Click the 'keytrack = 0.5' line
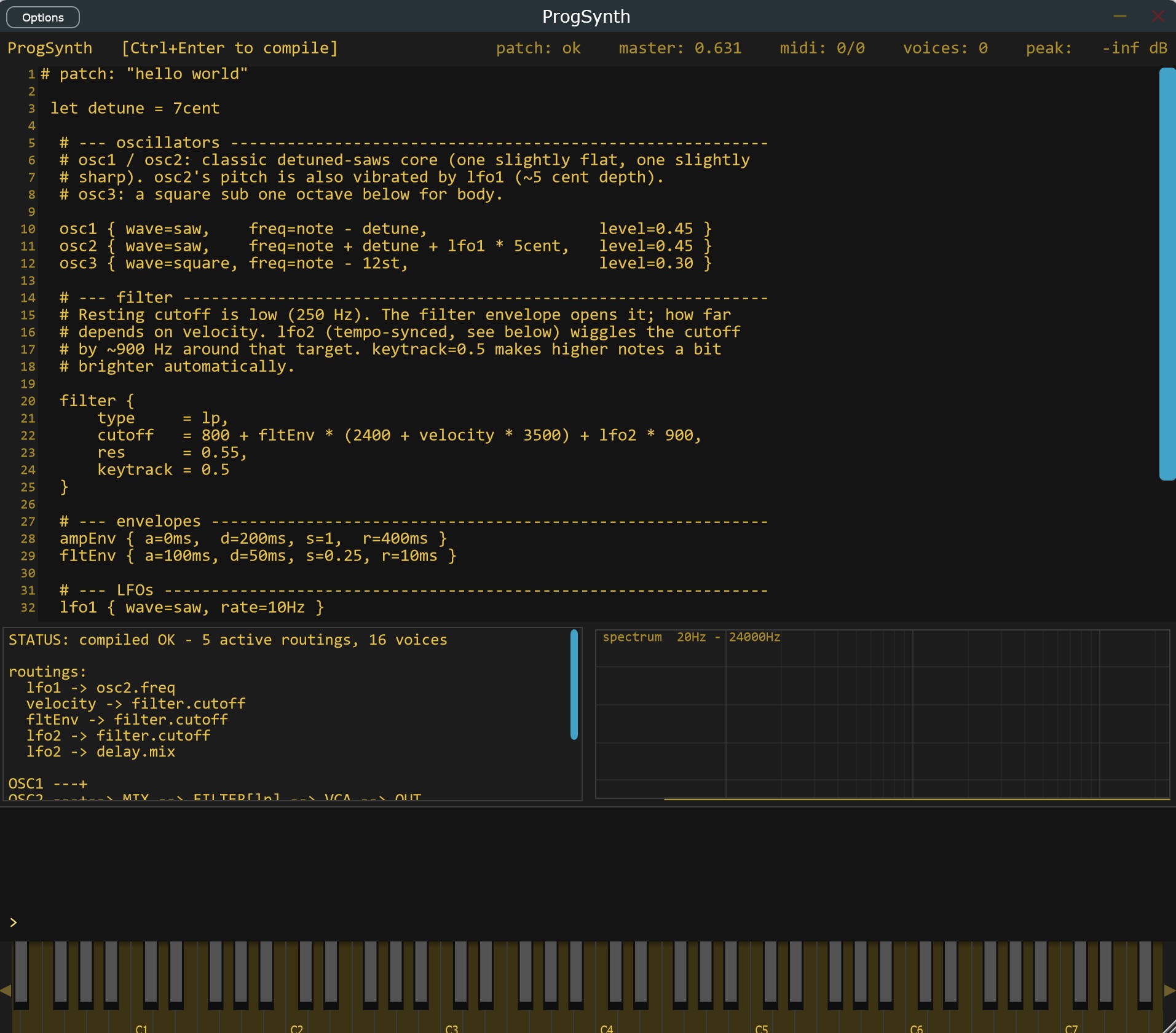The image size is (1176, 1033). tap(163, 469)
